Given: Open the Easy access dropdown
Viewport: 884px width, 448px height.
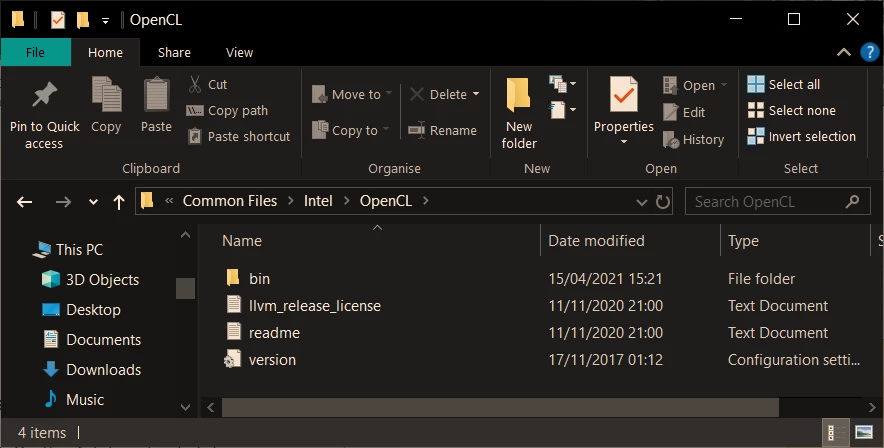Looking at the screenshot, I should tap(563, 109).
